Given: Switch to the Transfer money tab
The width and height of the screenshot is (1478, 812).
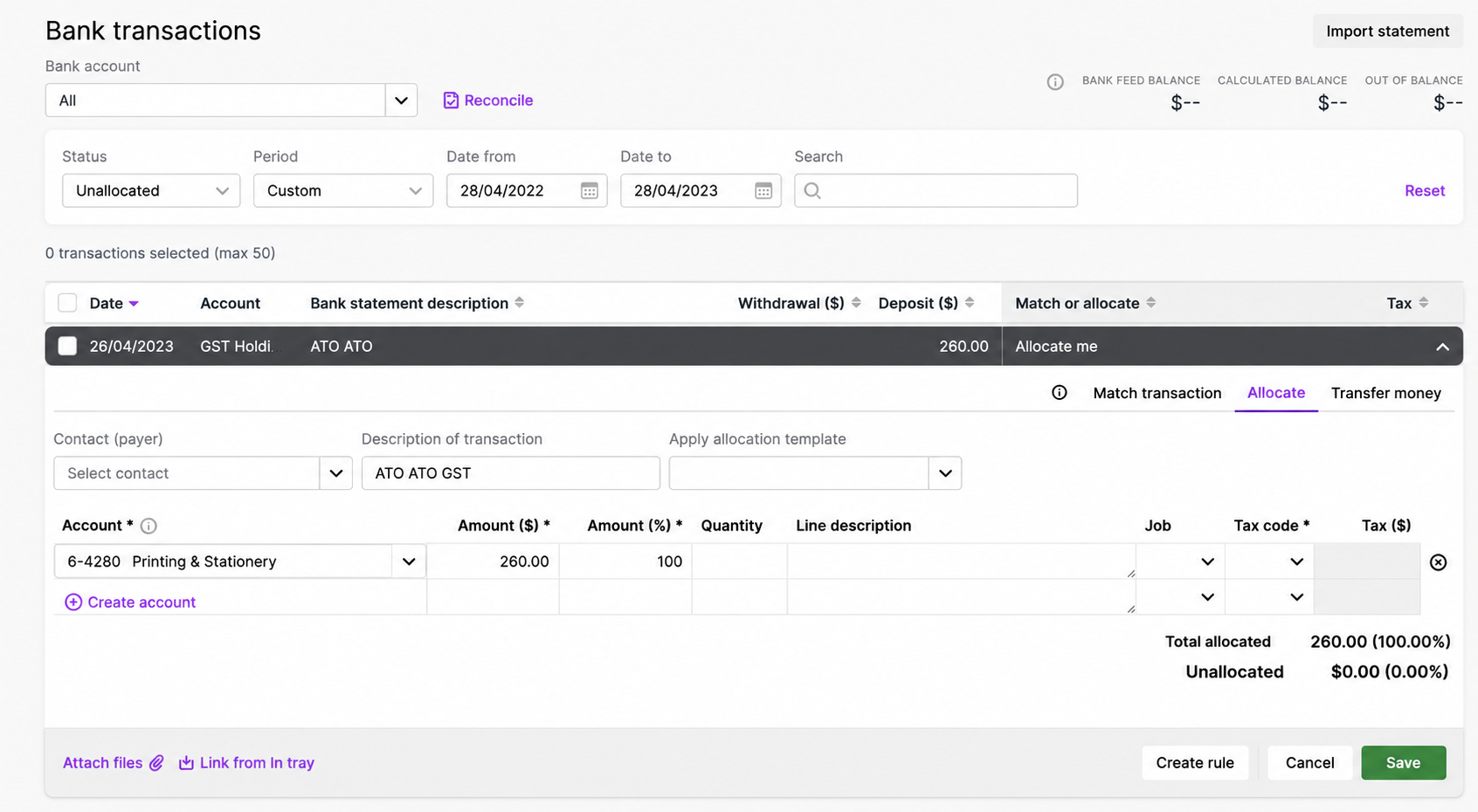Looking at the screenshot, I should coord(1386,393).
